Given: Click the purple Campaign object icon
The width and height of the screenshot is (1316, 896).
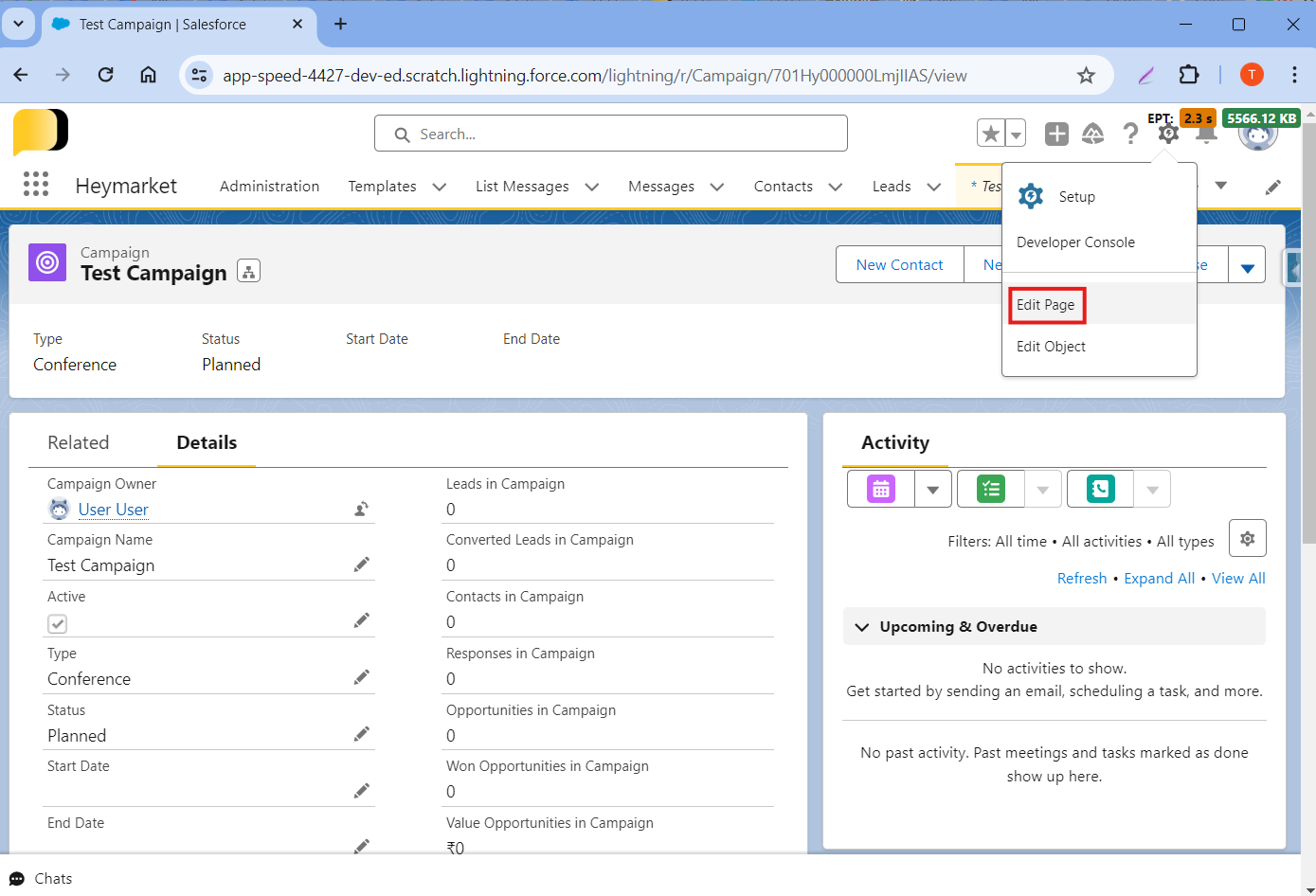Looking at the screenshot, I should [x=47, y=262].
